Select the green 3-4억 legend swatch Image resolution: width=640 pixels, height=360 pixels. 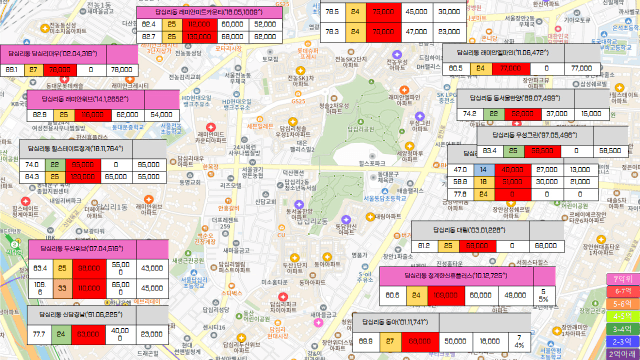click(x=623, y=329)
